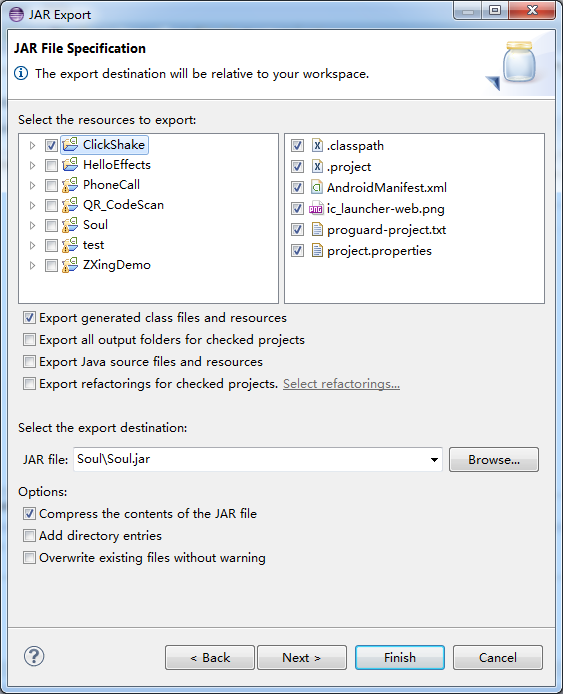Click the QR_CodeScan project icon
This screenshot has width=563, height=694.
[70, 204]
